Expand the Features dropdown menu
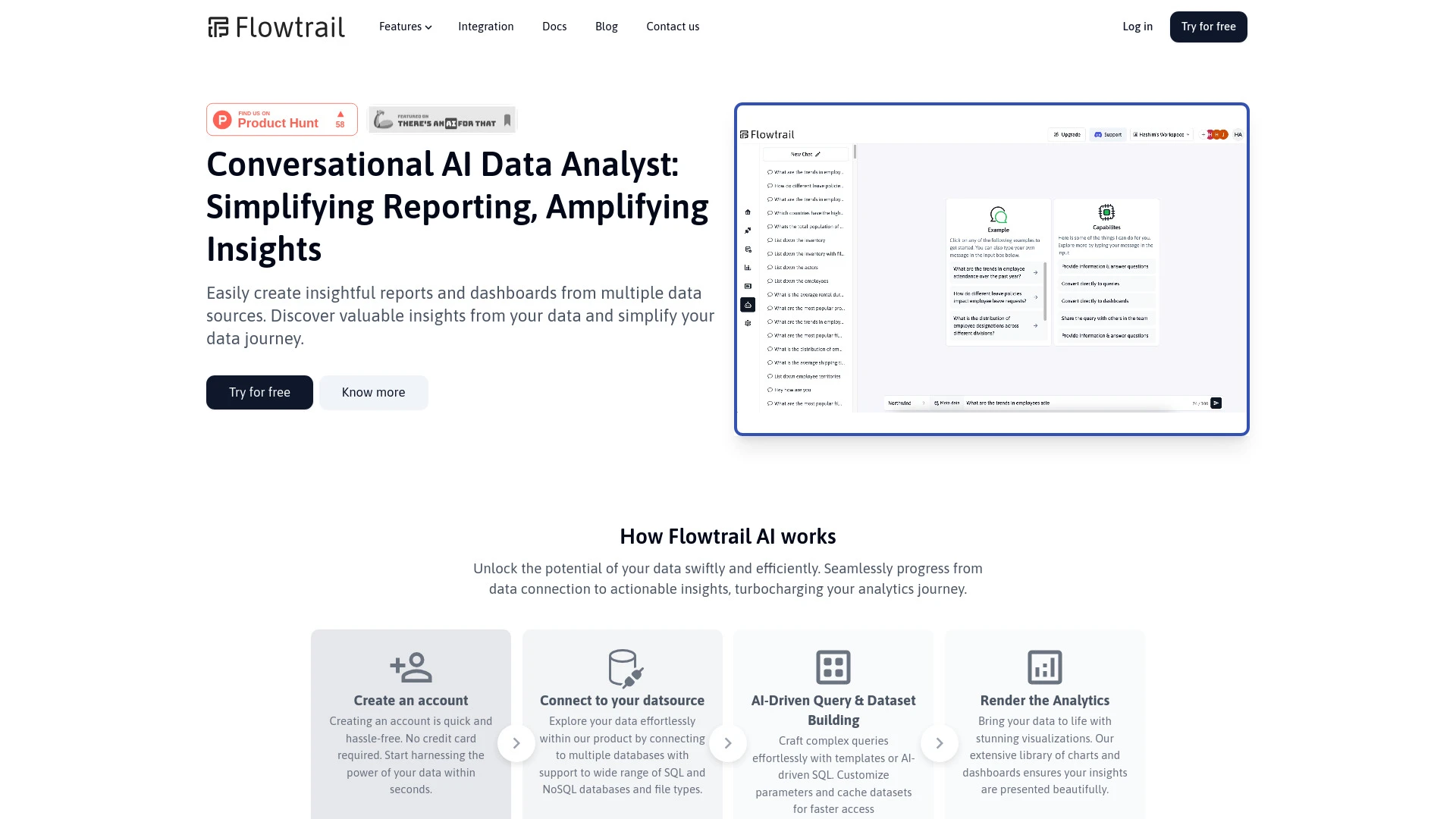Screen dimensions: 1456x819 point(406,27)
